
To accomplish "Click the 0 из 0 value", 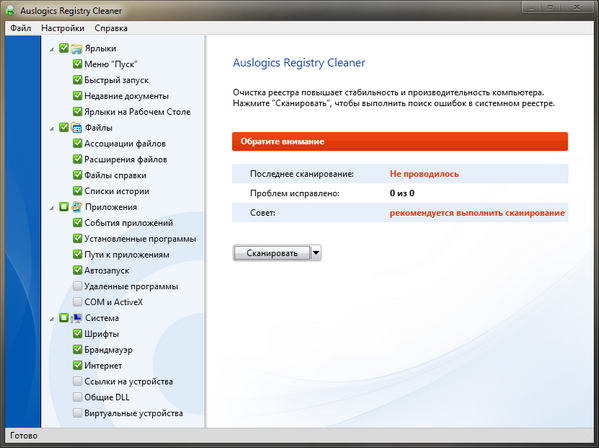I will click(x=402, y=193).
